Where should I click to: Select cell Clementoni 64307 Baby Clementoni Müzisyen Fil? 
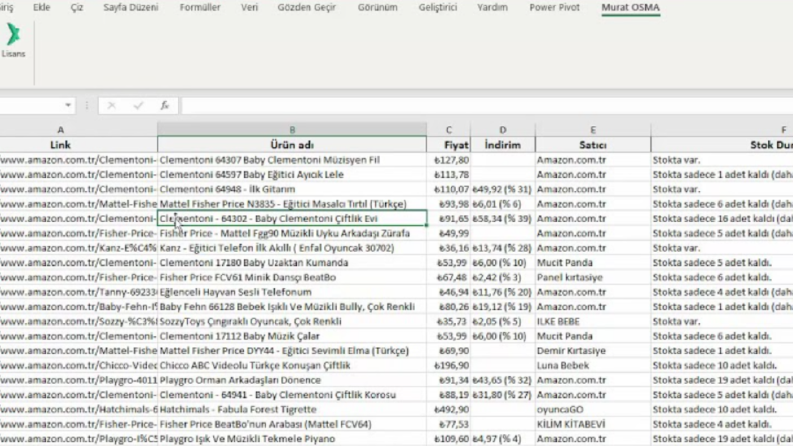tap(292, 160)
